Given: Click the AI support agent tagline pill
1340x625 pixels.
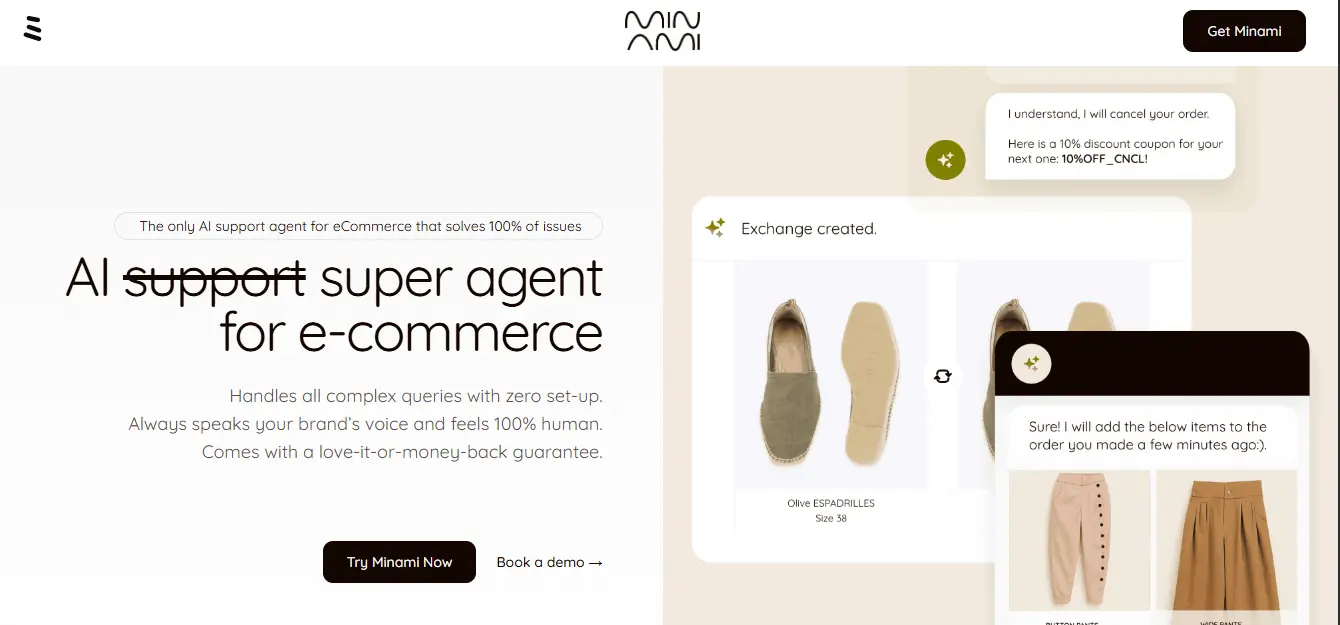Looking at the screenshot, I should (x=359, y=226).
